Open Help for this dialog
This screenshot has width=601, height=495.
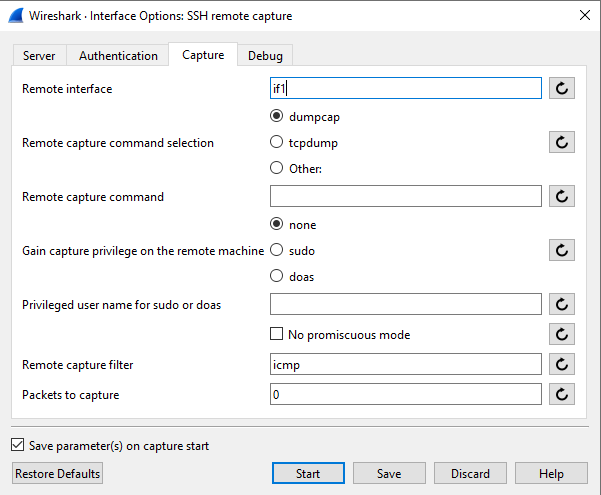click(551, 474)
